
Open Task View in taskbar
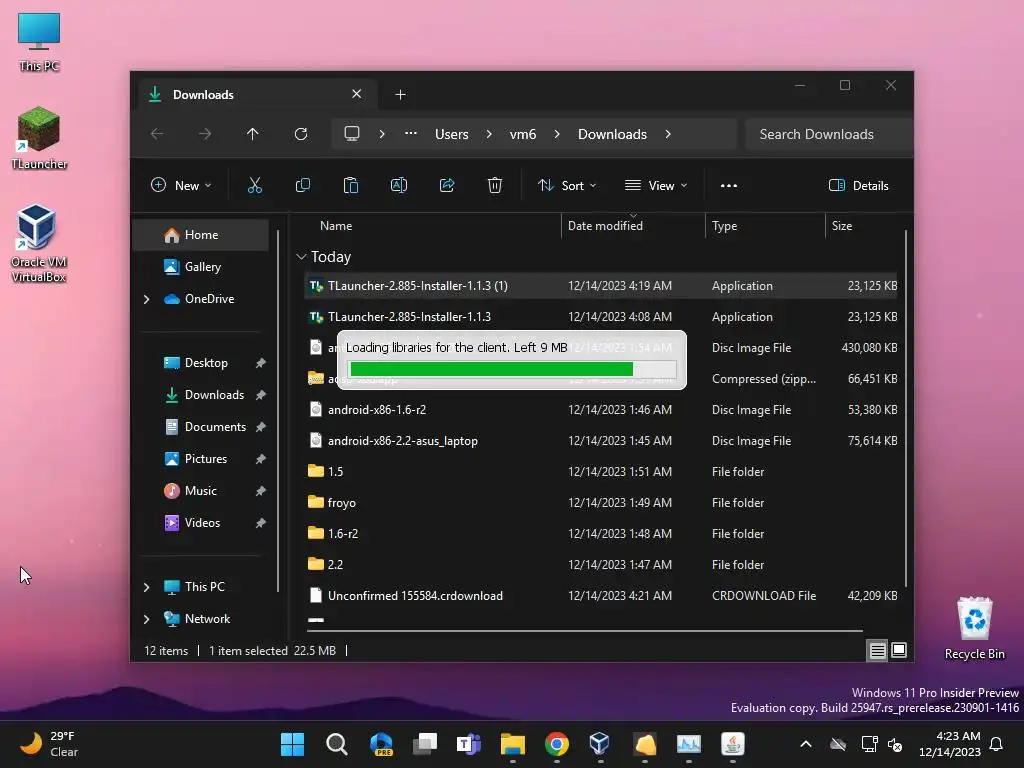(x=425, y=744)
